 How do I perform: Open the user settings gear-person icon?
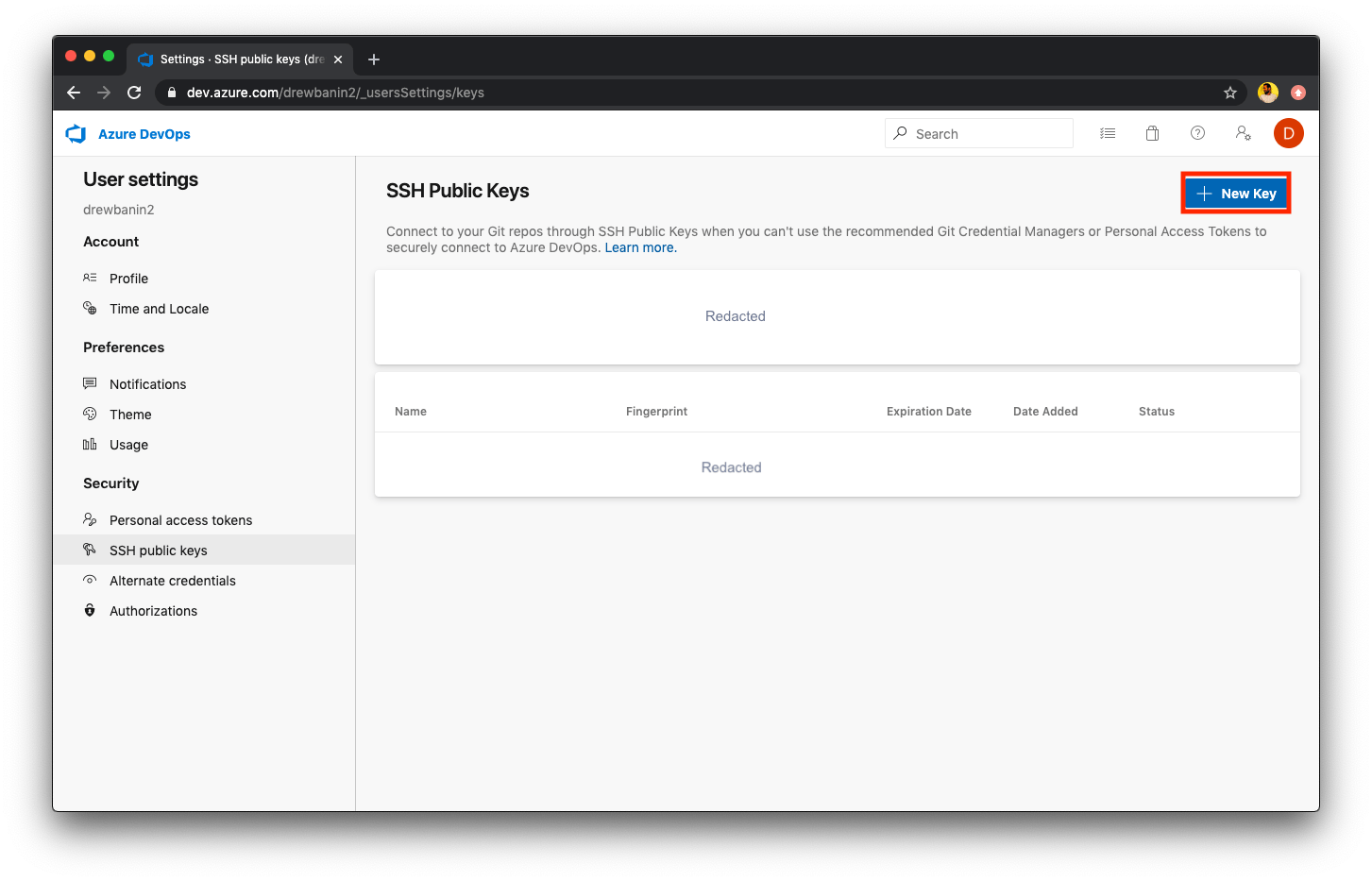click(1243, 133)
